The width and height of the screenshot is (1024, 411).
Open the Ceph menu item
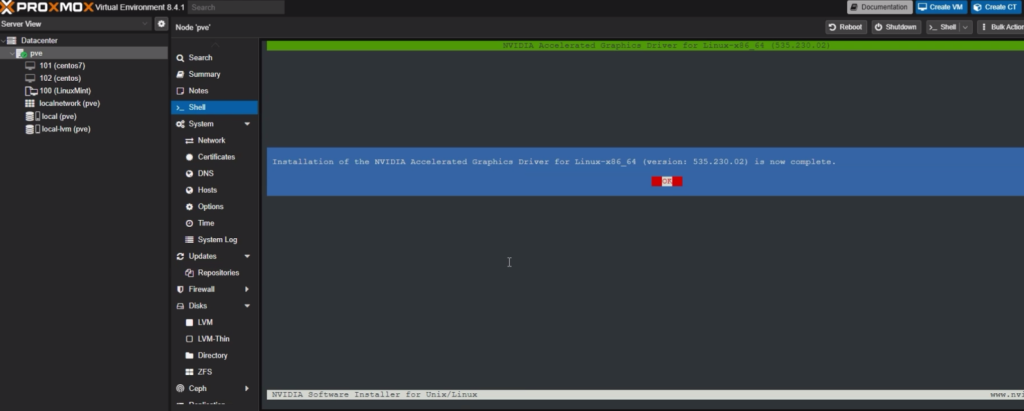tap(197, 388)
